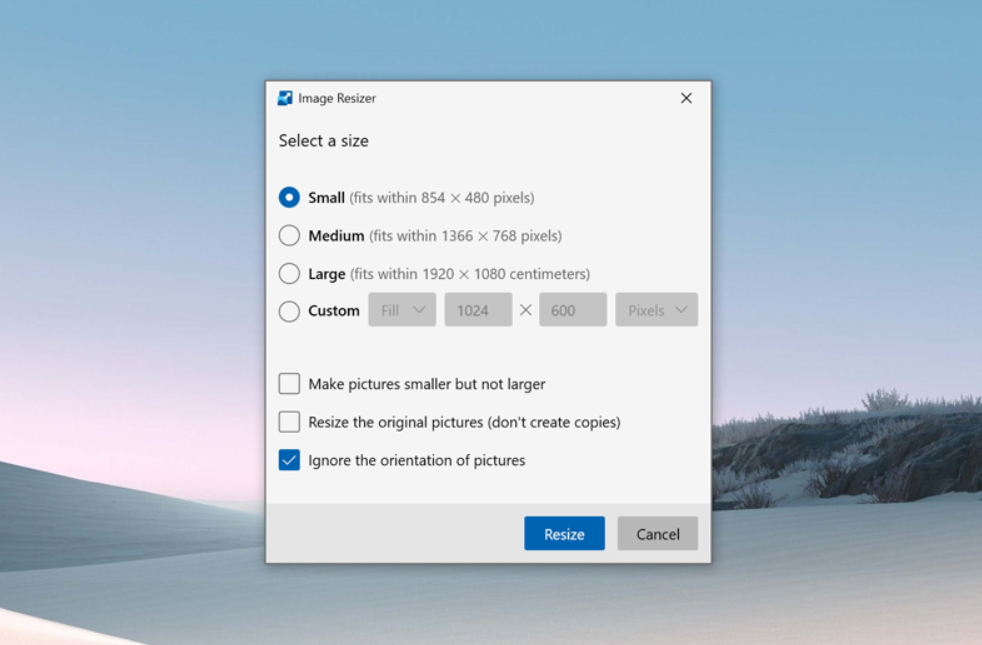982x645 pixels.
Task: Click the × symbol between width and height
Action: 526,310
